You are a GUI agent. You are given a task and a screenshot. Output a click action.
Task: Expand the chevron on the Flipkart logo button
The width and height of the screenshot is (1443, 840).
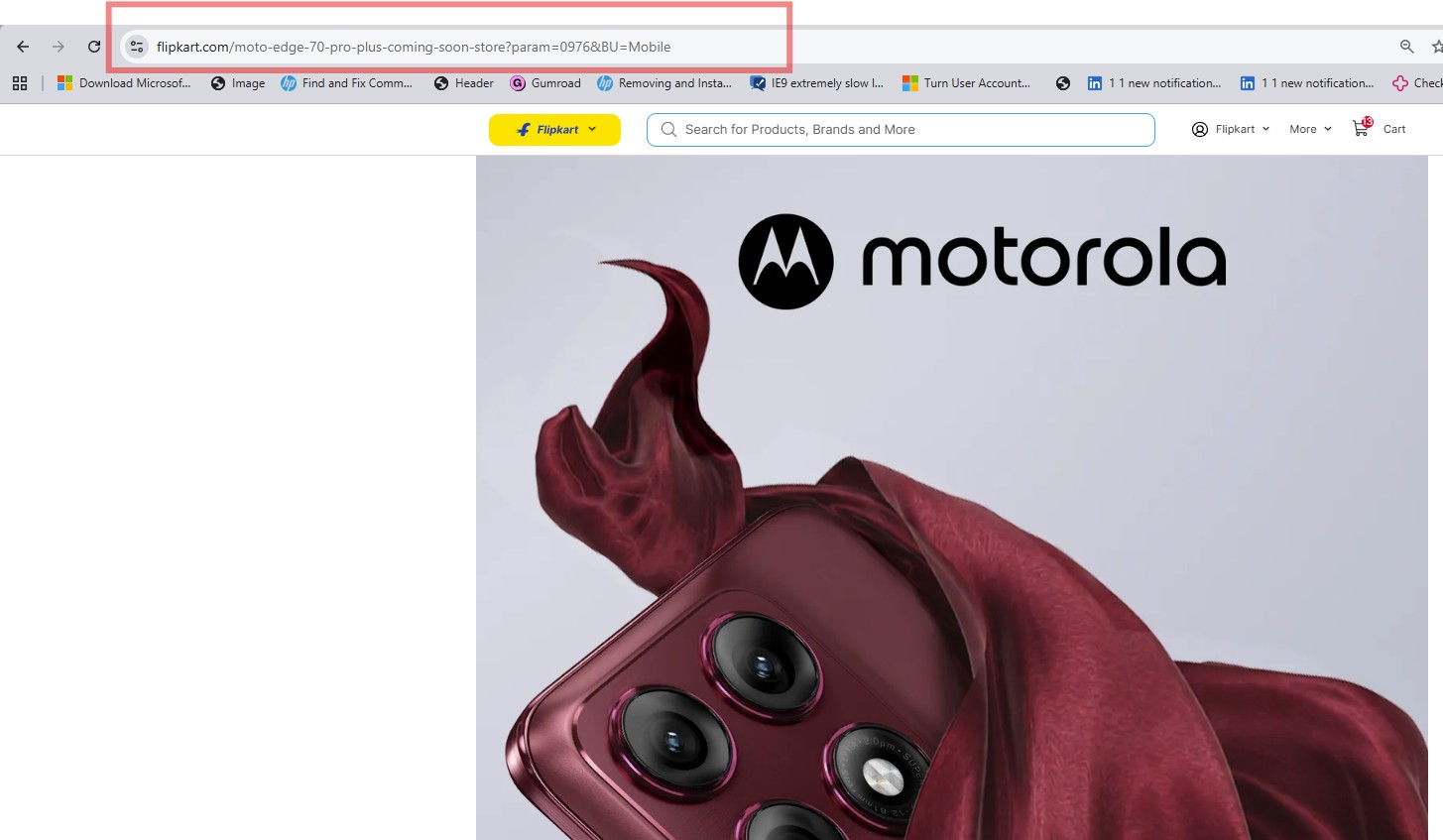click(592, 129)
